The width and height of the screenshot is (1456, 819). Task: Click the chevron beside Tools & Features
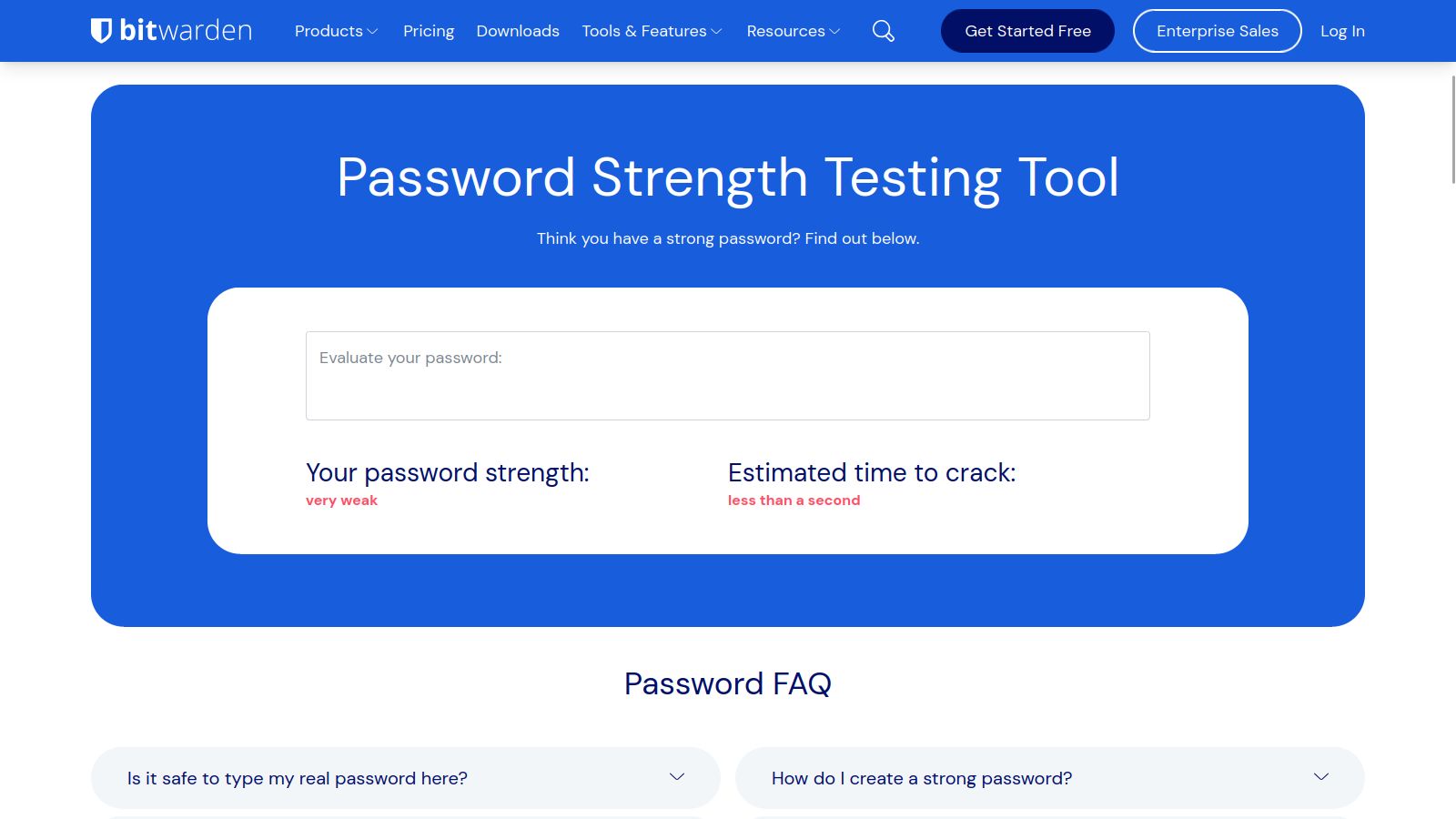coord(717,30)
